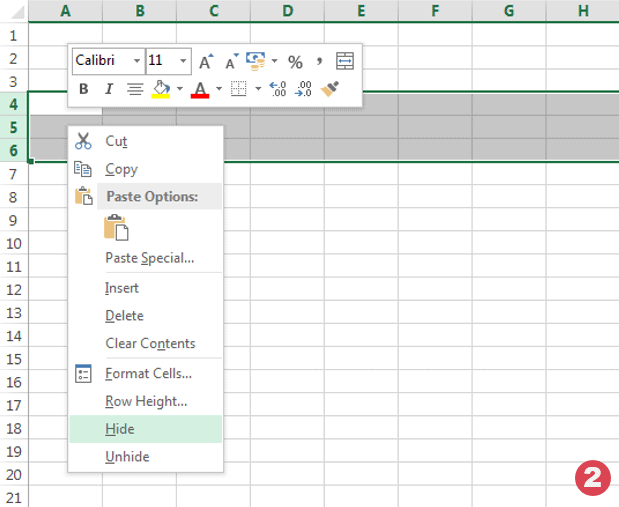This screenshot has height=507, width=619.
Task: Select row 12 header
Action: click(x=14, y=289)
